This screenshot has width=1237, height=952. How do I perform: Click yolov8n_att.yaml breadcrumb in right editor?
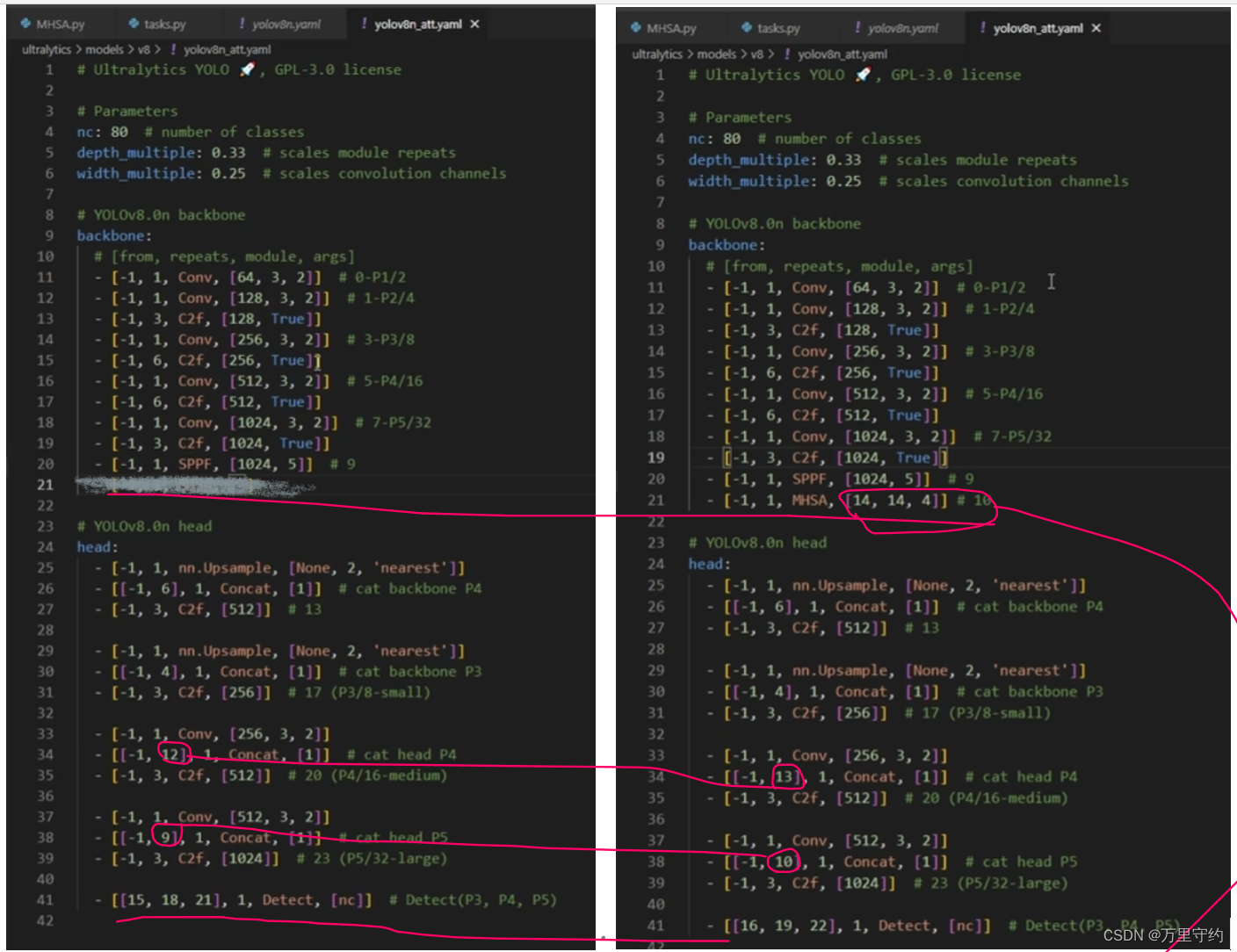point(843,54)
